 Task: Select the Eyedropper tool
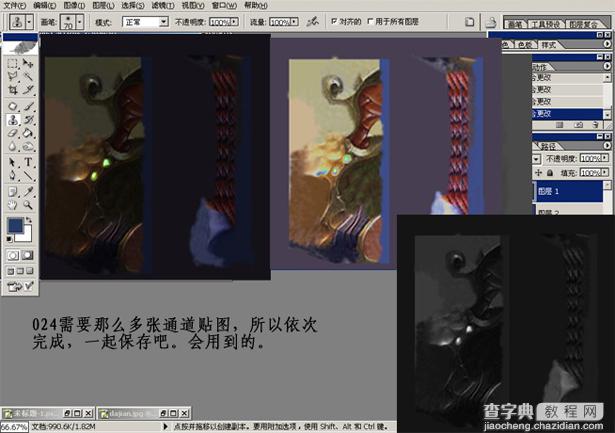[27, 192]
